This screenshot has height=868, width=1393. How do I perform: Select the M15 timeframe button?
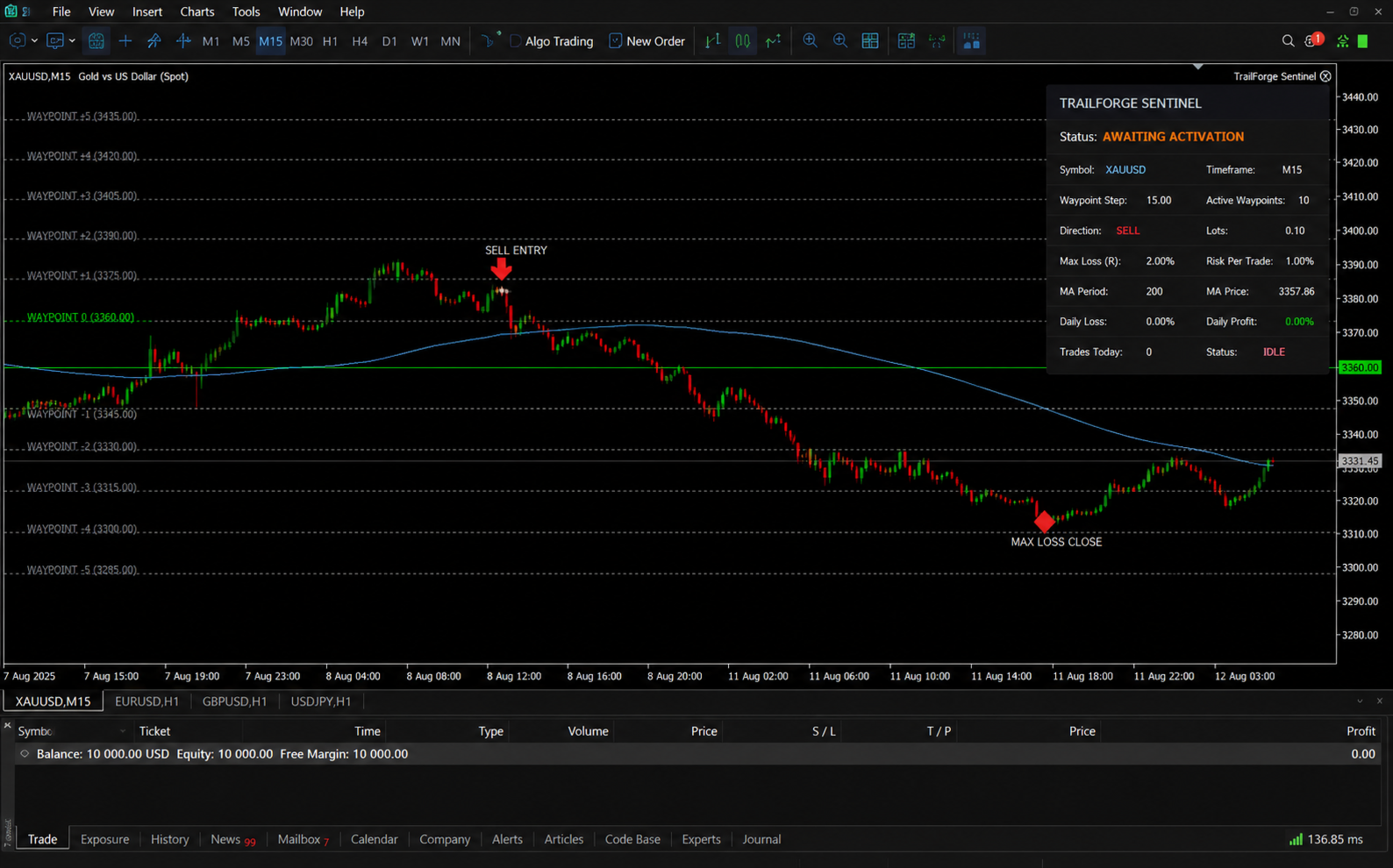pos(270,41)
